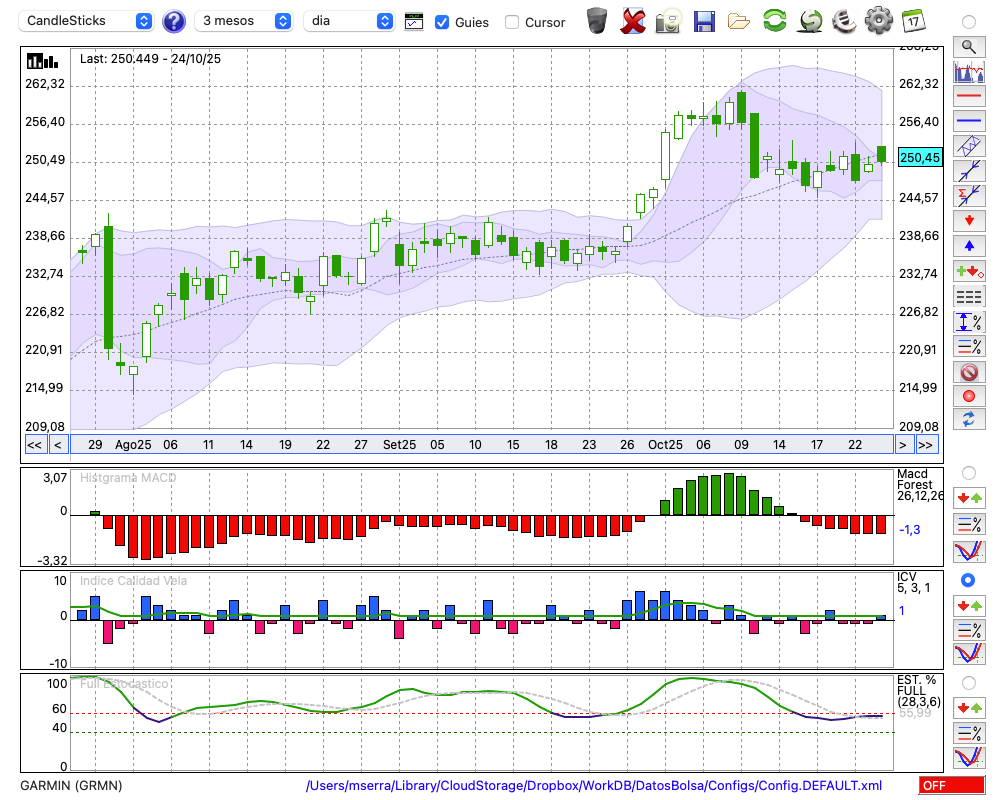Click the date axis scrollbar strip
This screenshot has width=1000, height=800.
(482, 445)
